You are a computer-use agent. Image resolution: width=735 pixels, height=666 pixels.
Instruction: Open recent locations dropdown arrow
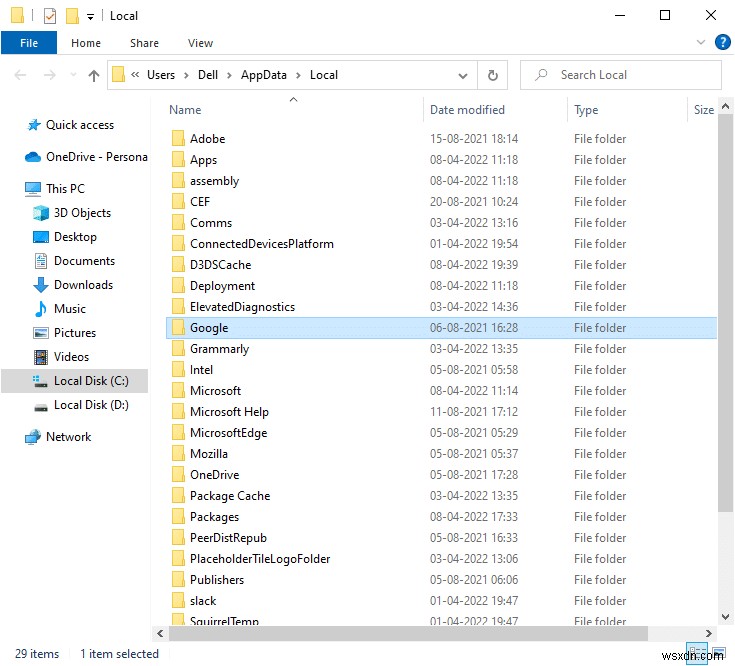point(73,75)
